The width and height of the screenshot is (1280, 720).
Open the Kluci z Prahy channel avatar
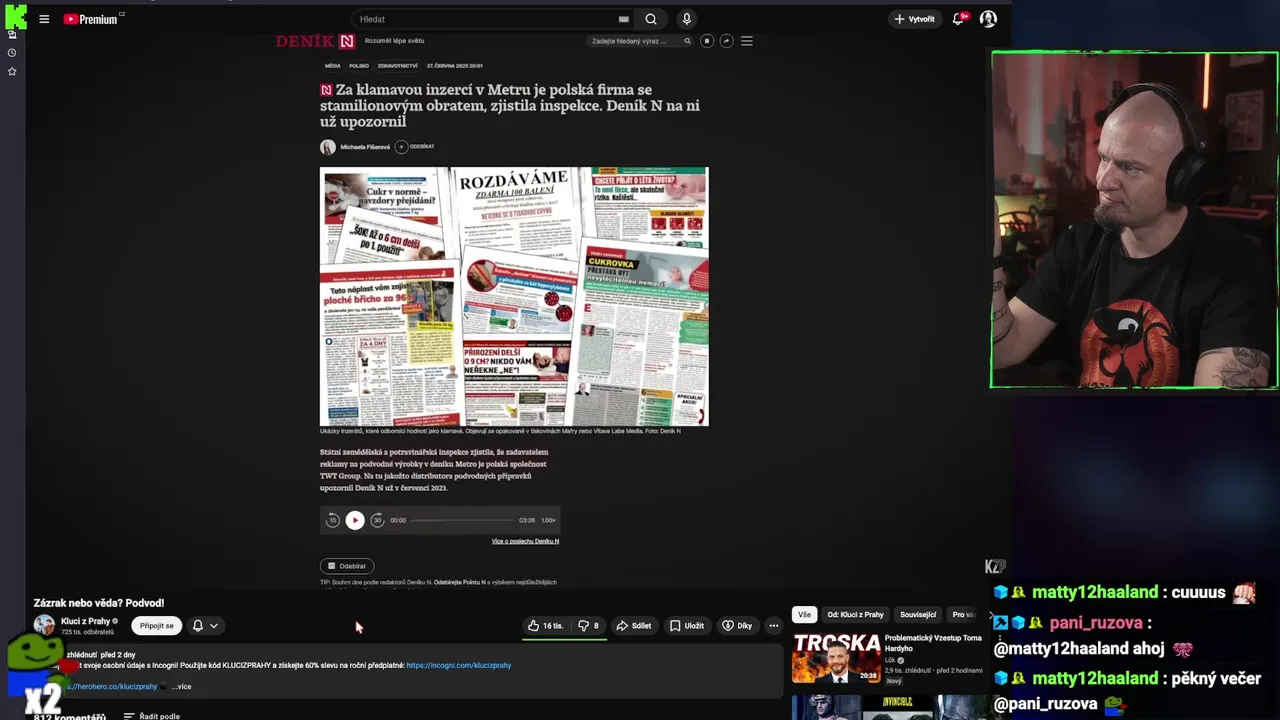tap(44, 625)
